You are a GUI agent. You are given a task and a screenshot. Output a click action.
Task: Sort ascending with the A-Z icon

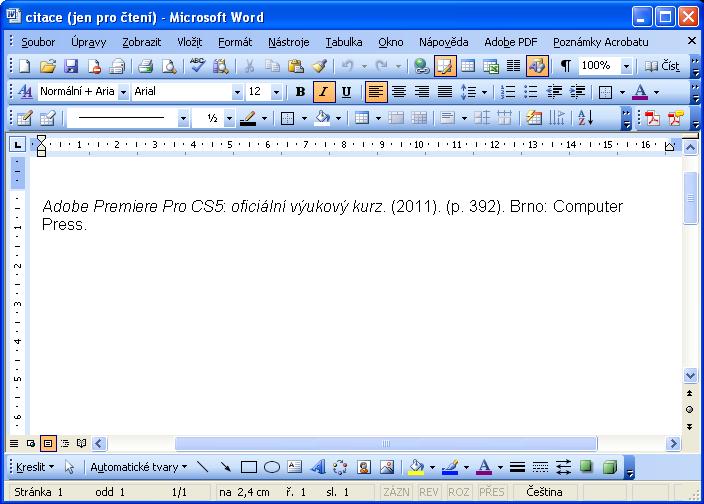point(585,118)
